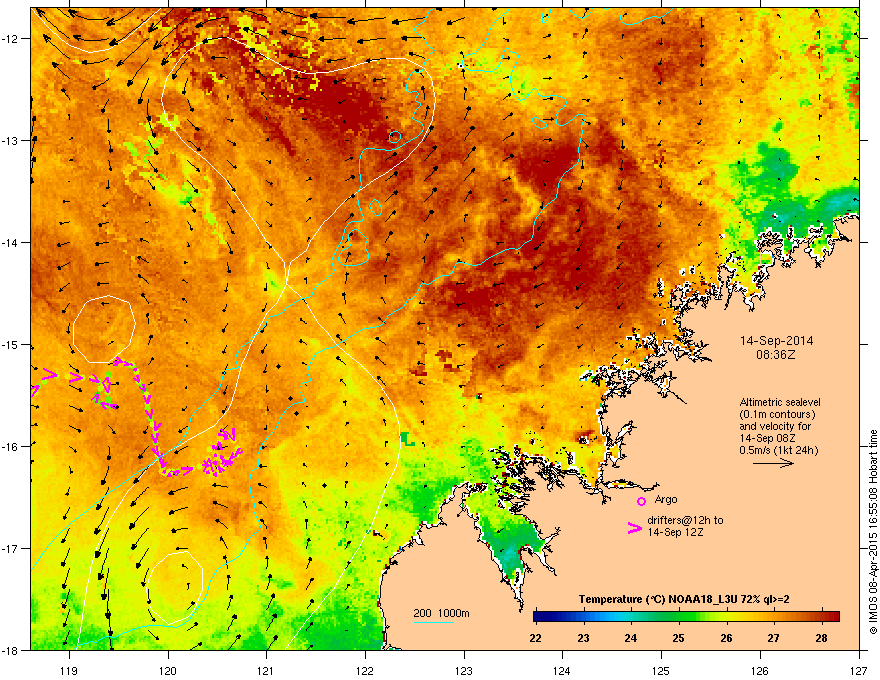Click the Argo legend text label

click(666, 499)
